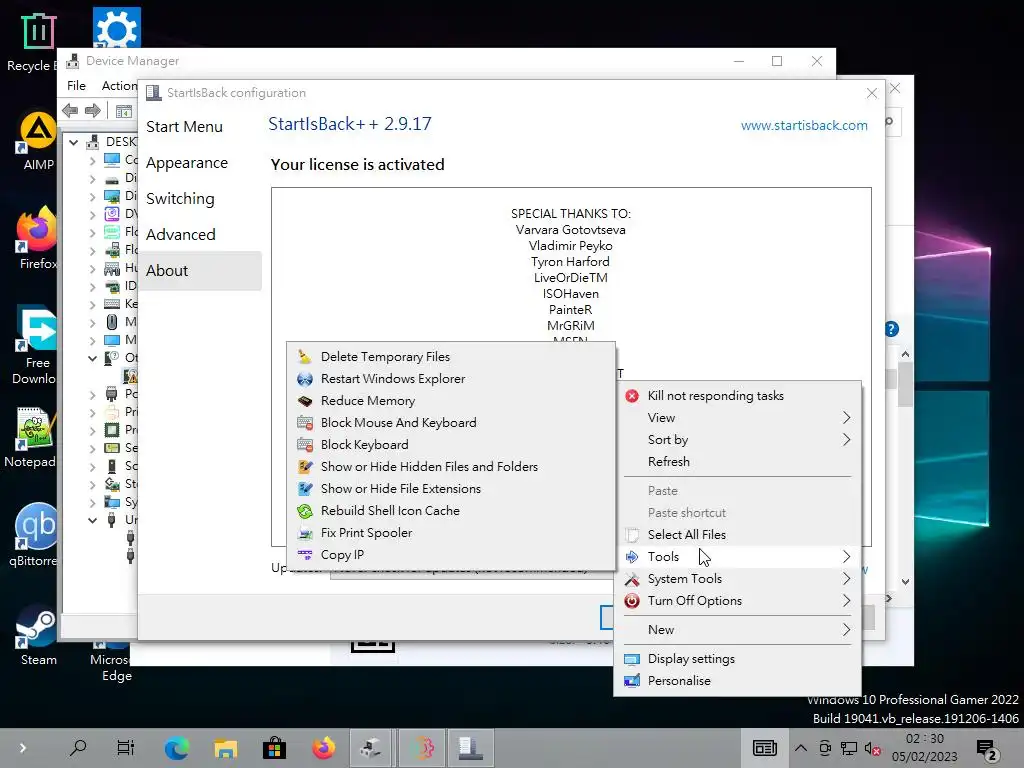Click the System Tools wrench icon

[x=632, y=579]
